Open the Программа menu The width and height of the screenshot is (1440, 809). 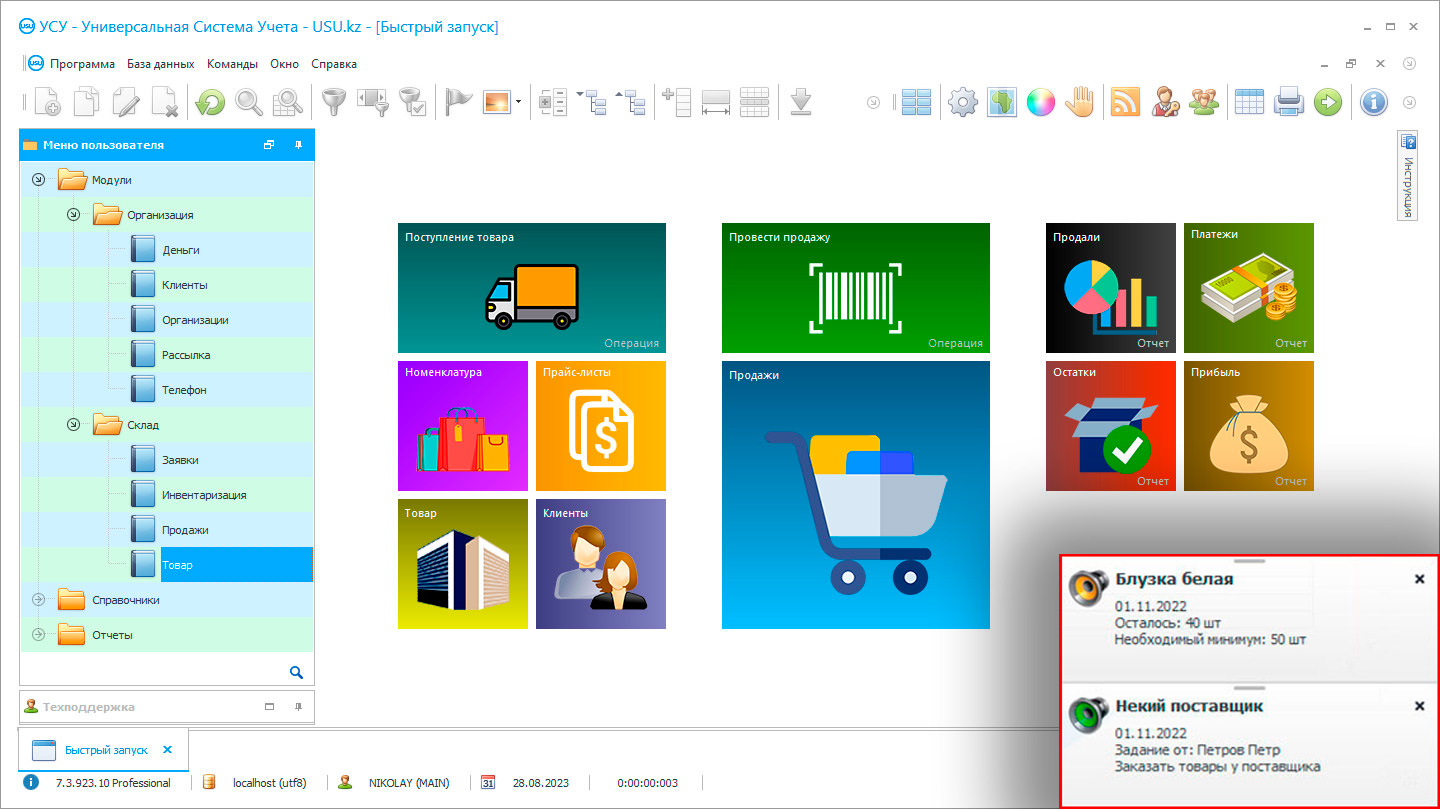[82, 64]
